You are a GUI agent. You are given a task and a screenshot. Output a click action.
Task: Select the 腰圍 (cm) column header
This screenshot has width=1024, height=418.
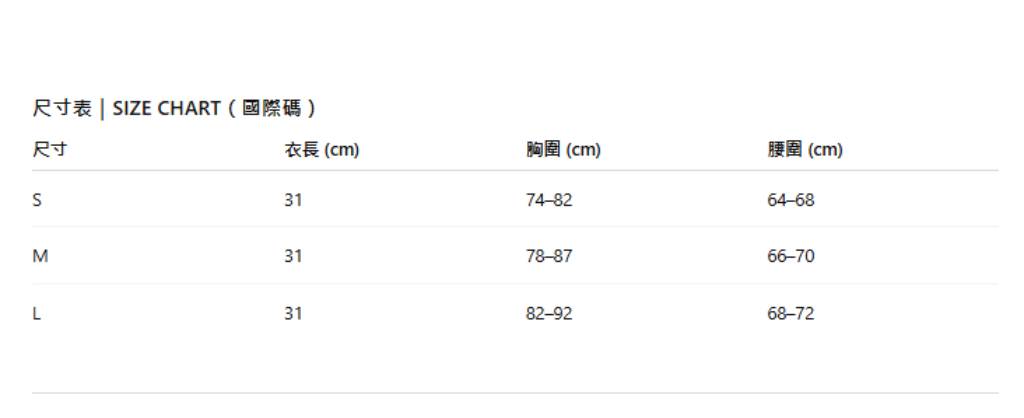(x=805, y=150)
